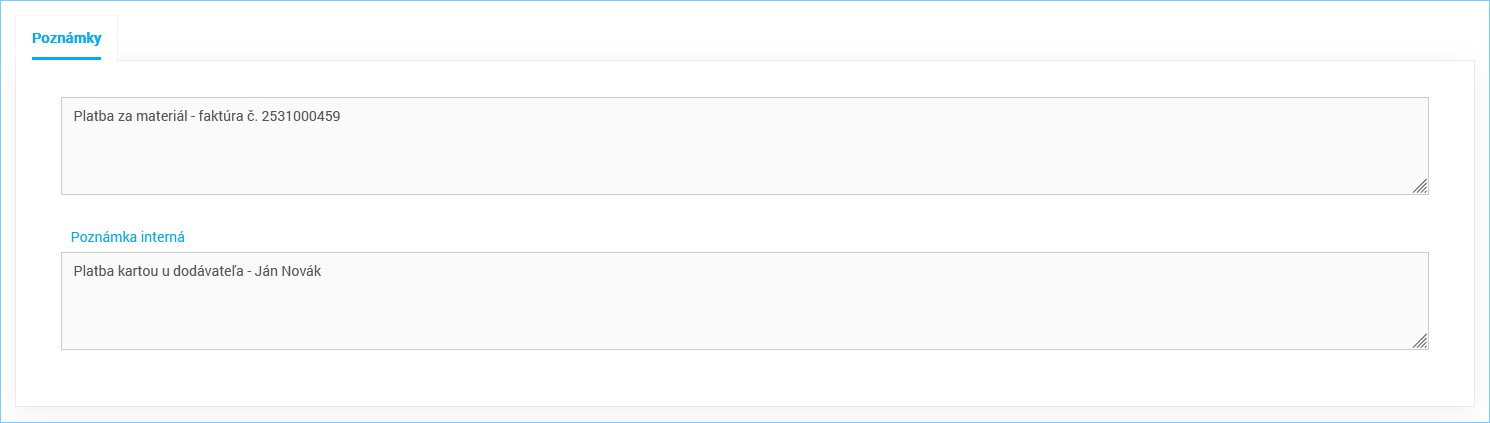1490x423 pixels.
Task: Click the word za in the top note
Action: tap(124, 116)
